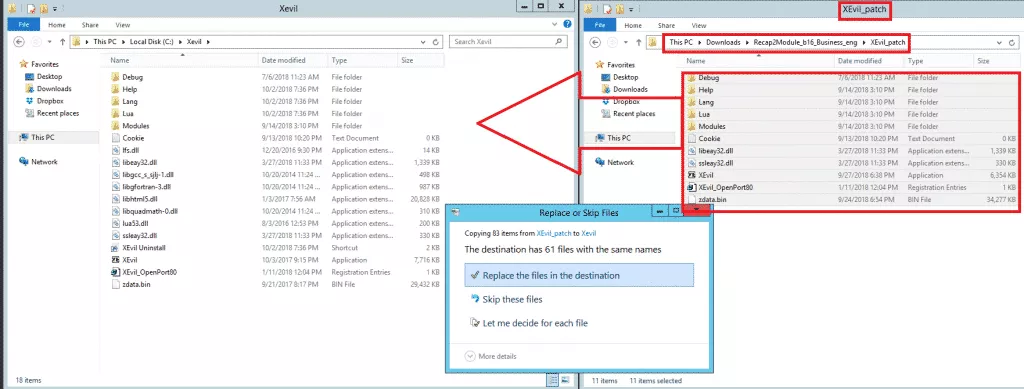Open Help icon in Xevil window ribbon
This screenshot has height=389, width=1024.
coord(569,25)
